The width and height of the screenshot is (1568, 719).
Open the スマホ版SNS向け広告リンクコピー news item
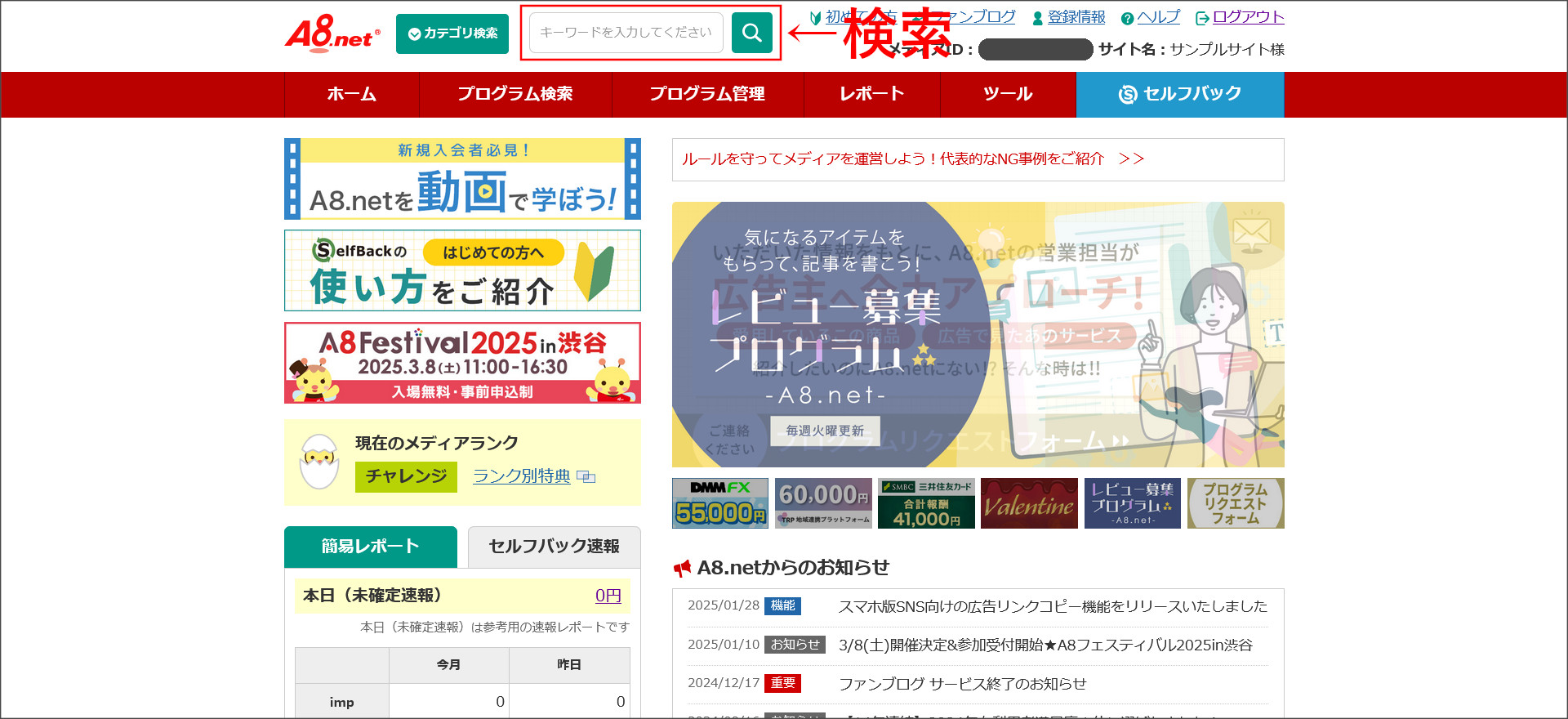1053,606
